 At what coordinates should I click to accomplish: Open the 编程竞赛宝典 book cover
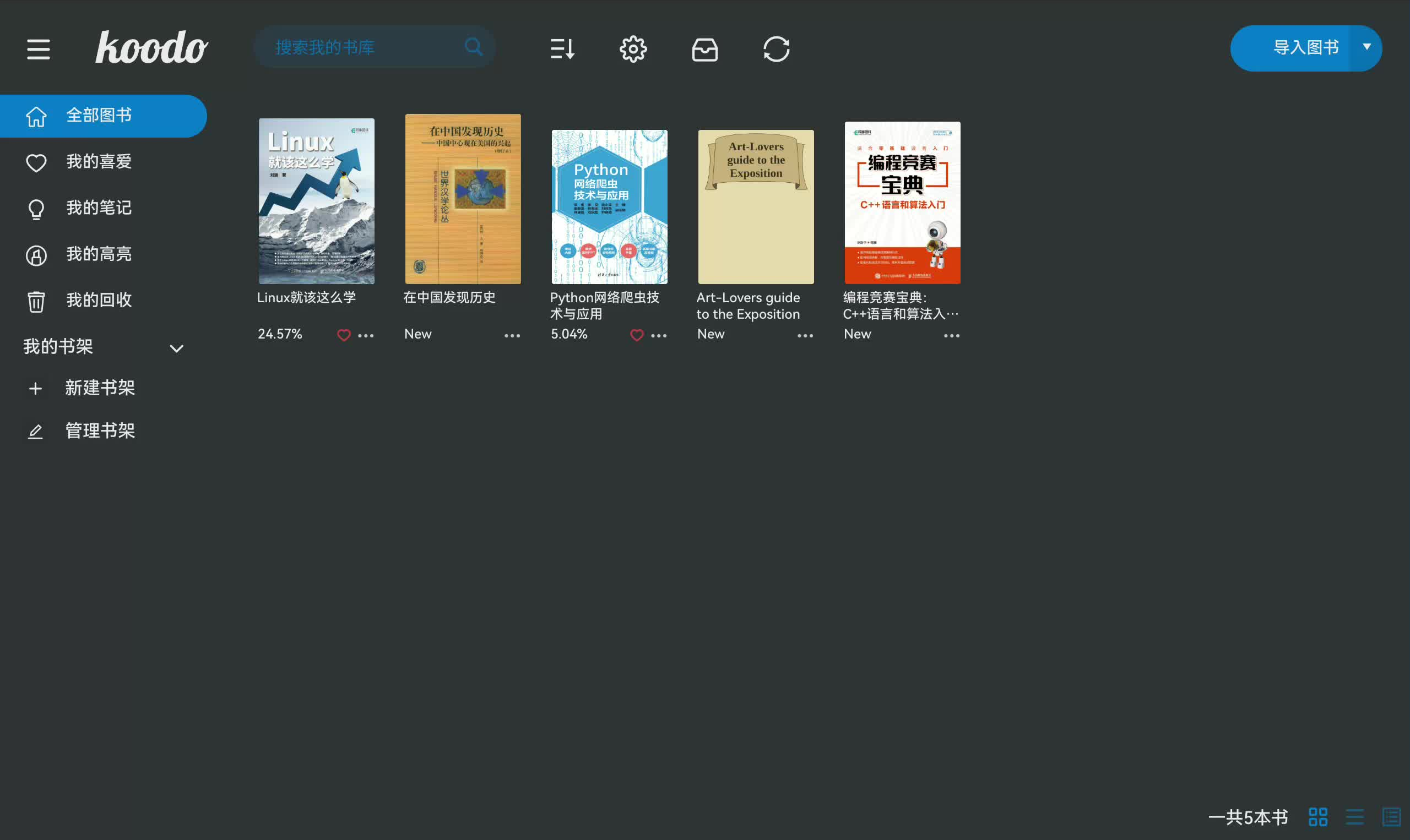(903, 203)
